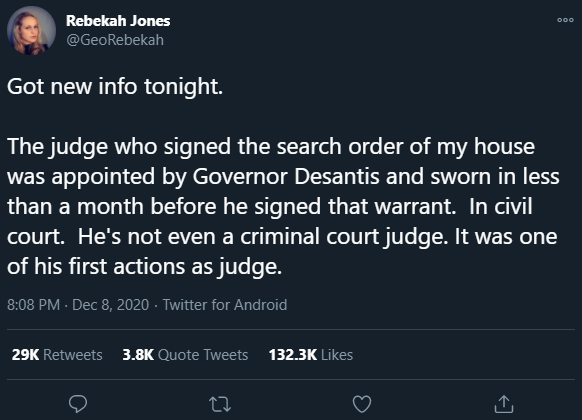
Task: Open Rebekah Jones profile picture
Action: coord(32,30)
